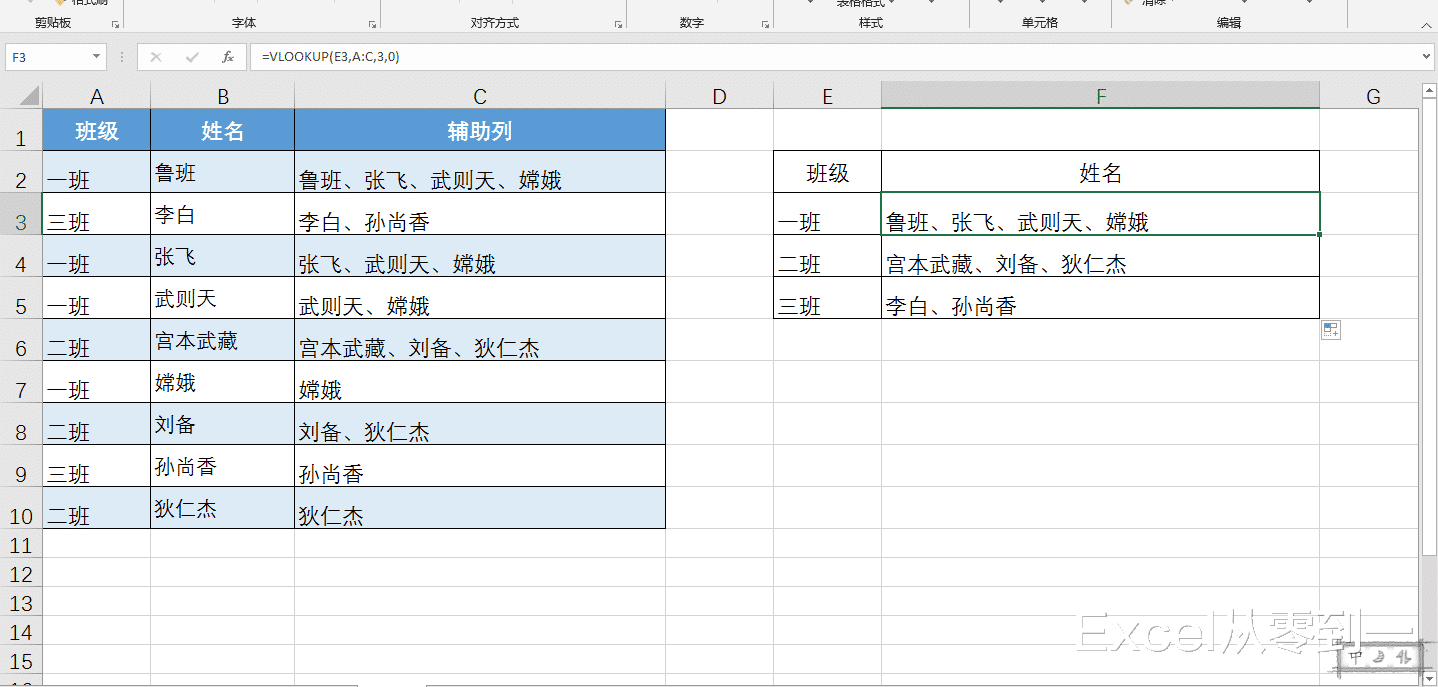Confirm entry with the checkmark icon
This screenshot has height=687, width=1438.
click(x=190, y=56)
